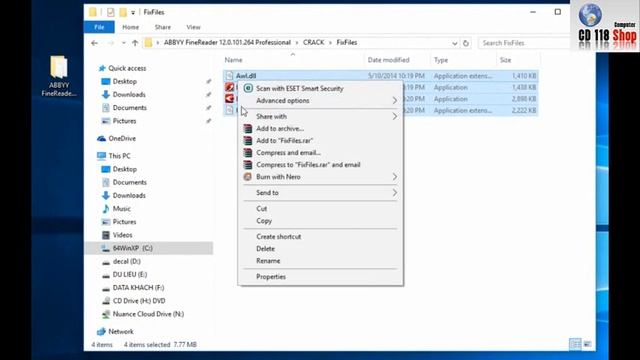This screenshot has height=360, width=640.
Task: Copy the selected files
Action: [x=320, y=221]
